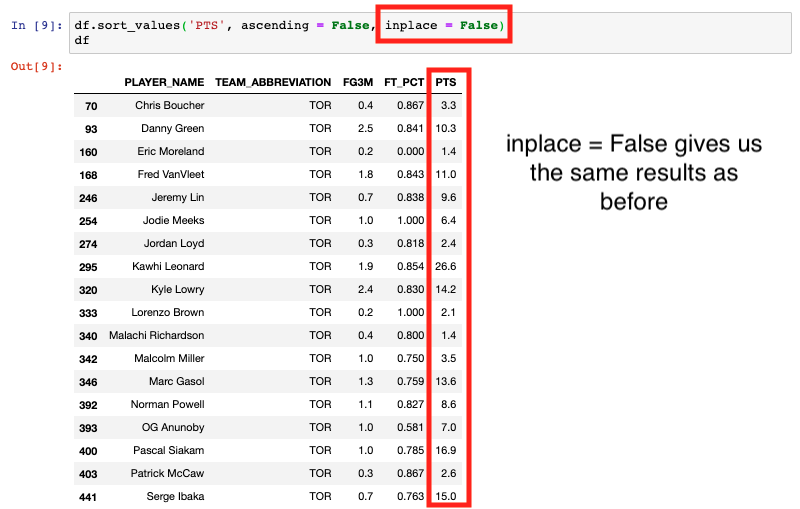
Task: Select the Pascal Siakam name cell
Action: [x=168, y=450]
